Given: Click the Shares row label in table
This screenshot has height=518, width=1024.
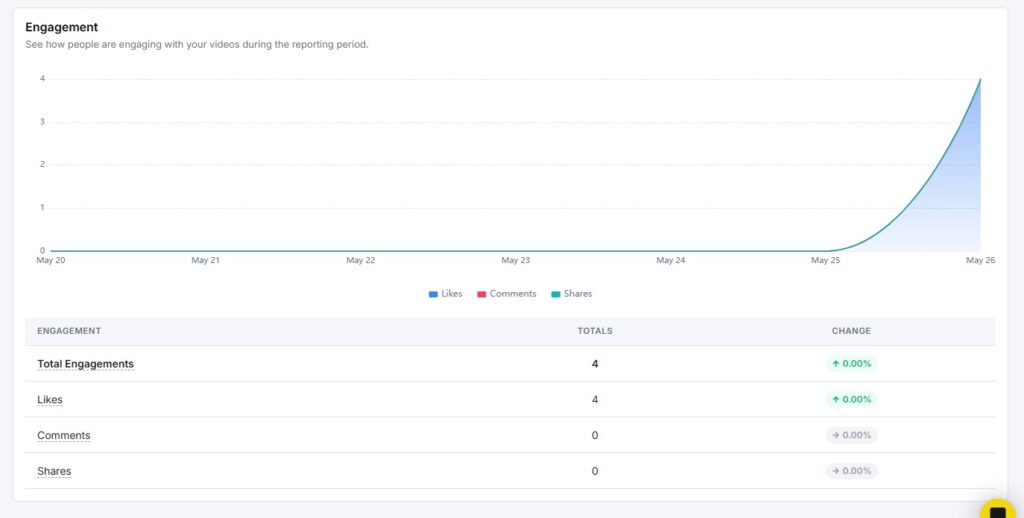Looking at the screenshot, I should pyautogui.click(x=54, y=471).
